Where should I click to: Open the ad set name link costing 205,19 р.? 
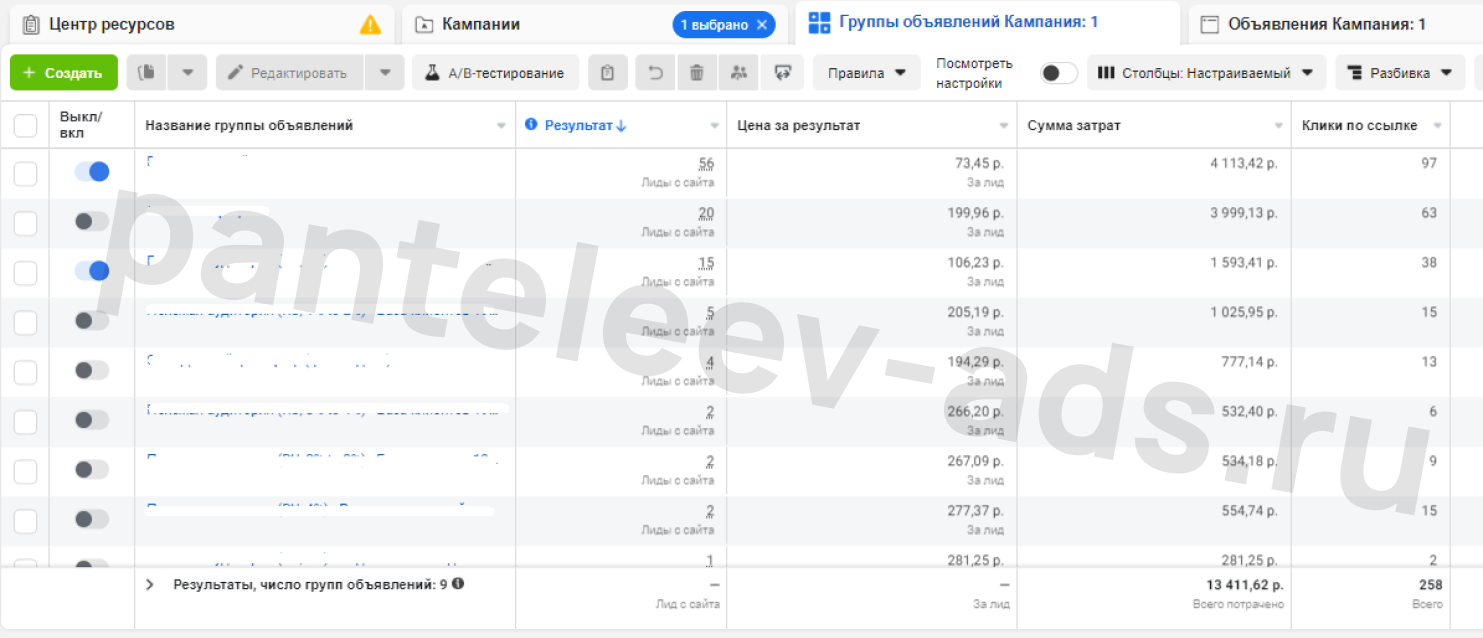[x=322, y=311]
